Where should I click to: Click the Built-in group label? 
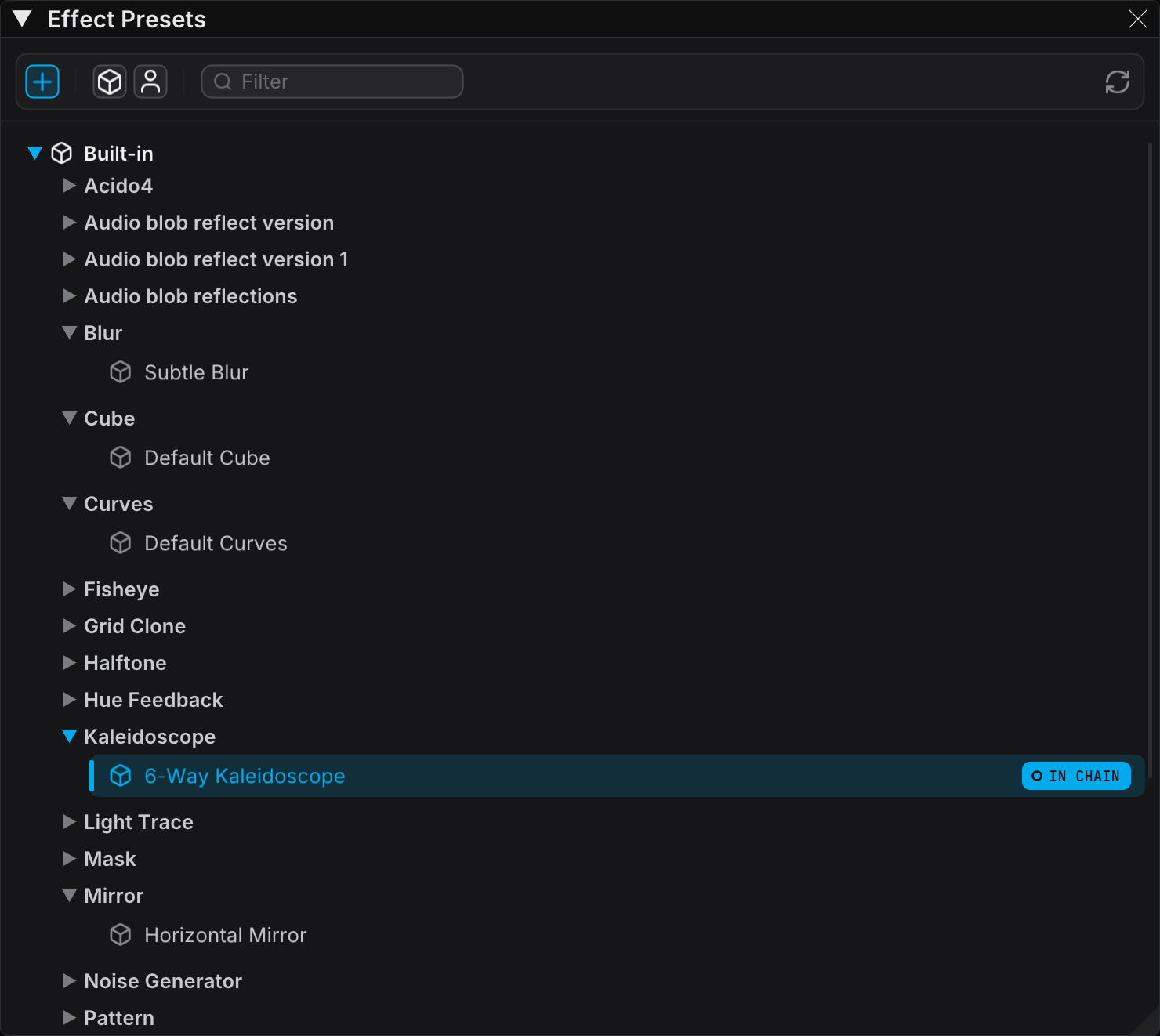tap(118, 154)
